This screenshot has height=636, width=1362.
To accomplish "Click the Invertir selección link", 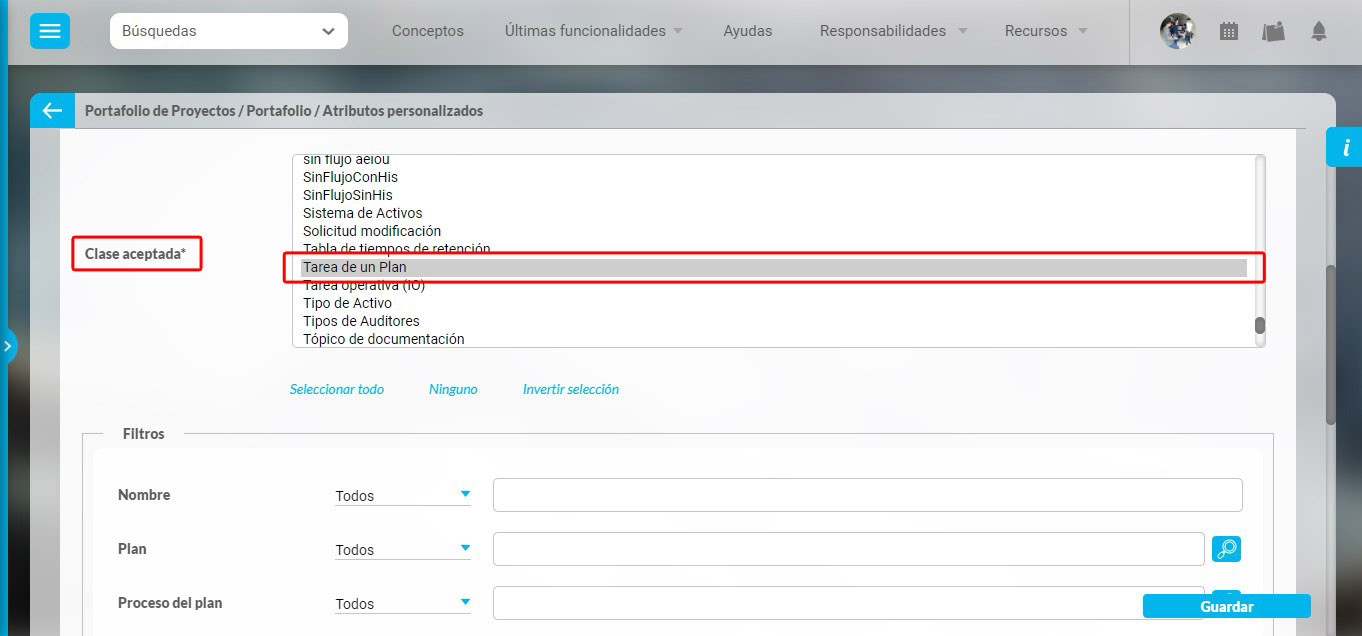I will [x=570, y=389].
